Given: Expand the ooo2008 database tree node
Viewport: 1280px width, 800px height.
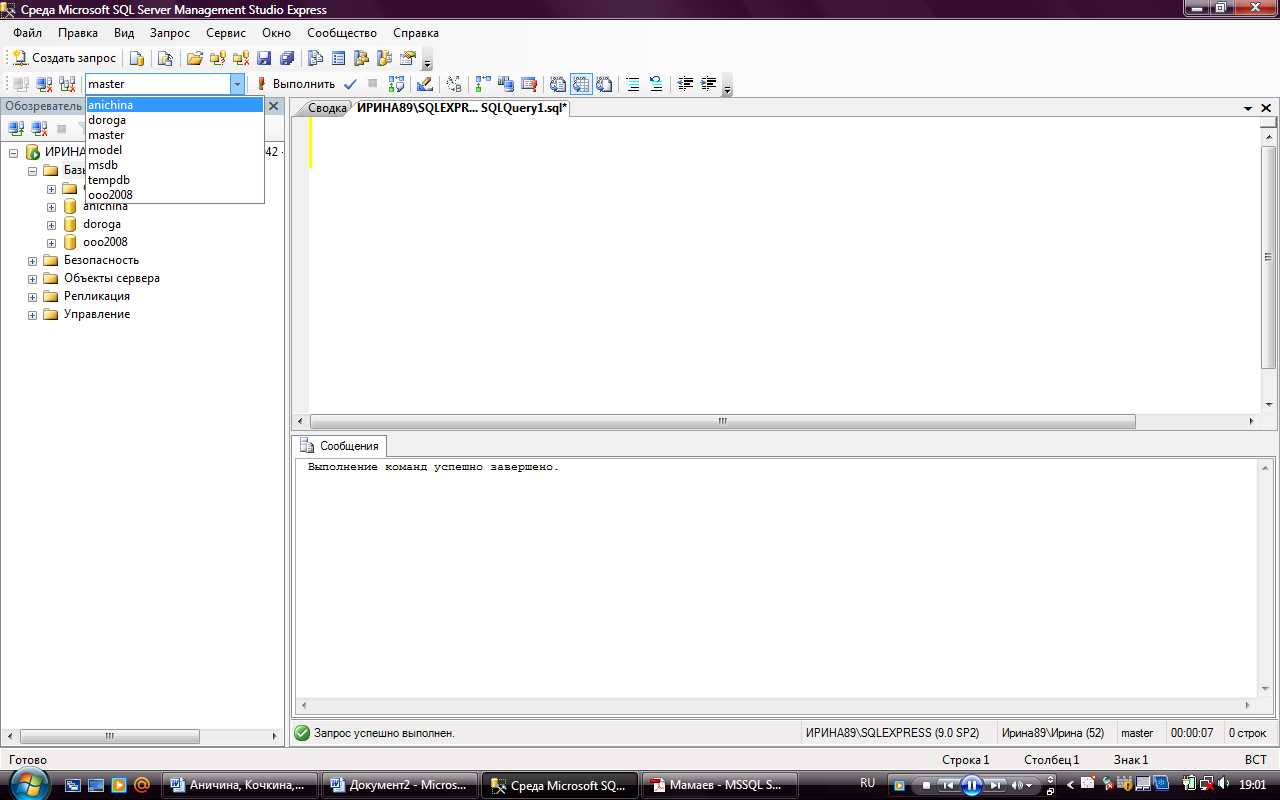Looking at the screenshot, I should point(51,243).
